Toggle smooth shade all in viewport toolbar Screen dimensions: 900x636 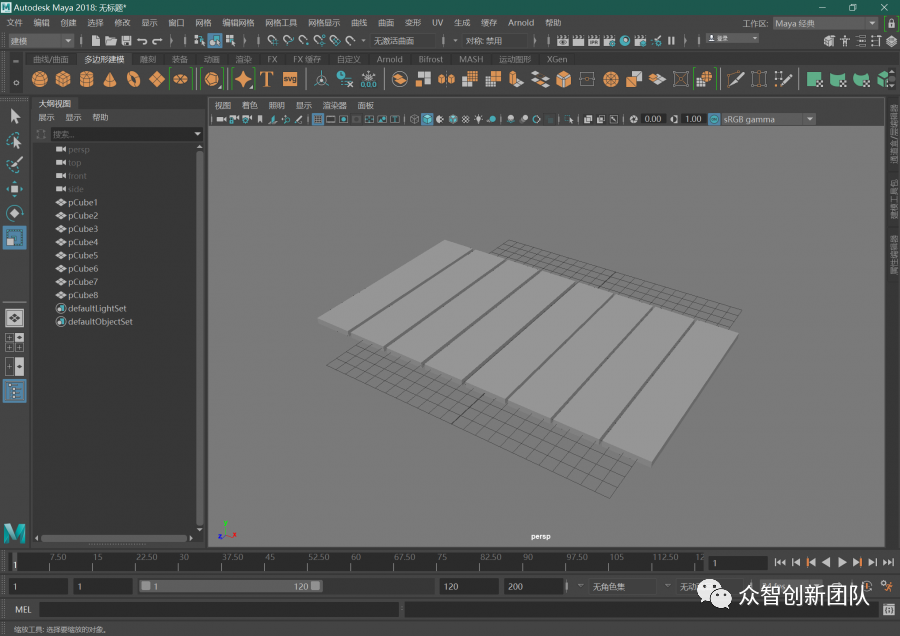427,119
